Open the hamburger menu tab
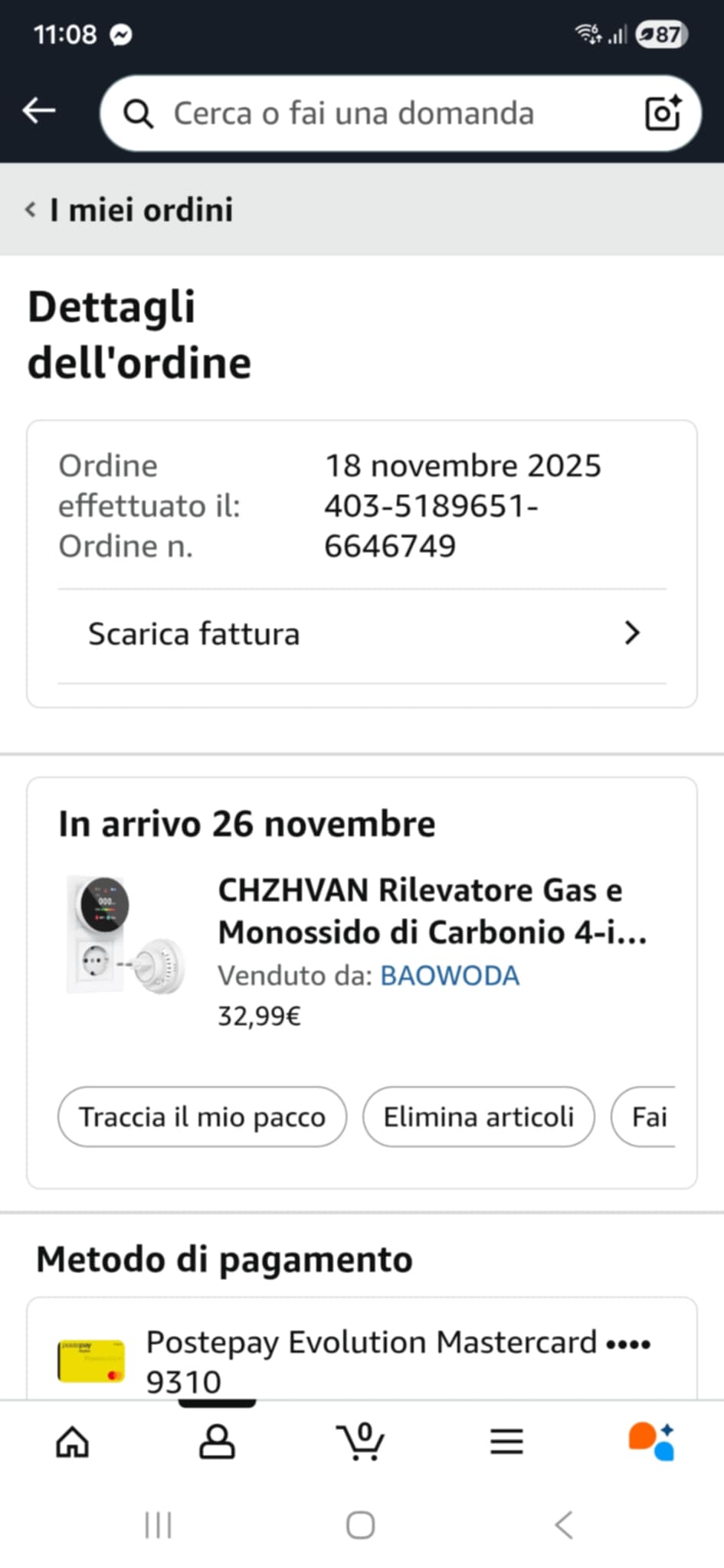This screenshot has width=724, height=1568. point(506,1442)
